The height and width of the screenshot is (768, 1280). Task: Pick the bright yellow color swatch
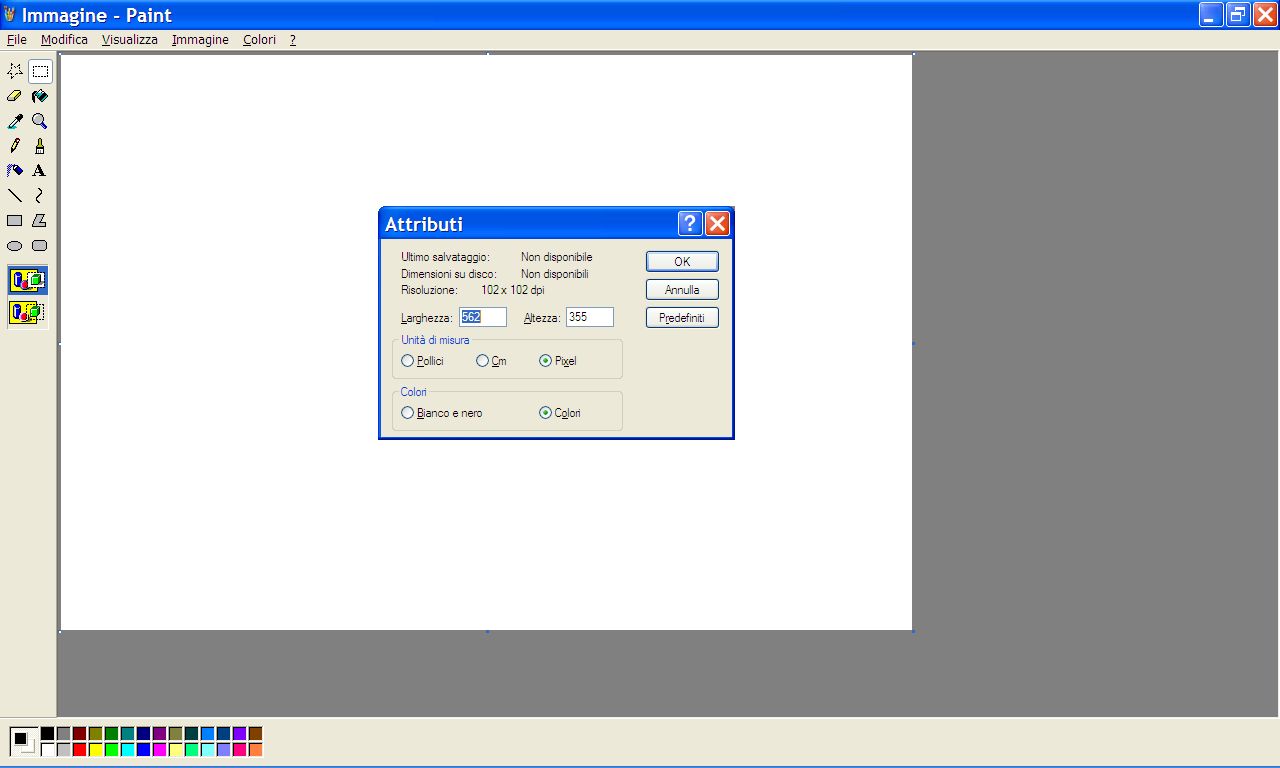tap(95, 750)
